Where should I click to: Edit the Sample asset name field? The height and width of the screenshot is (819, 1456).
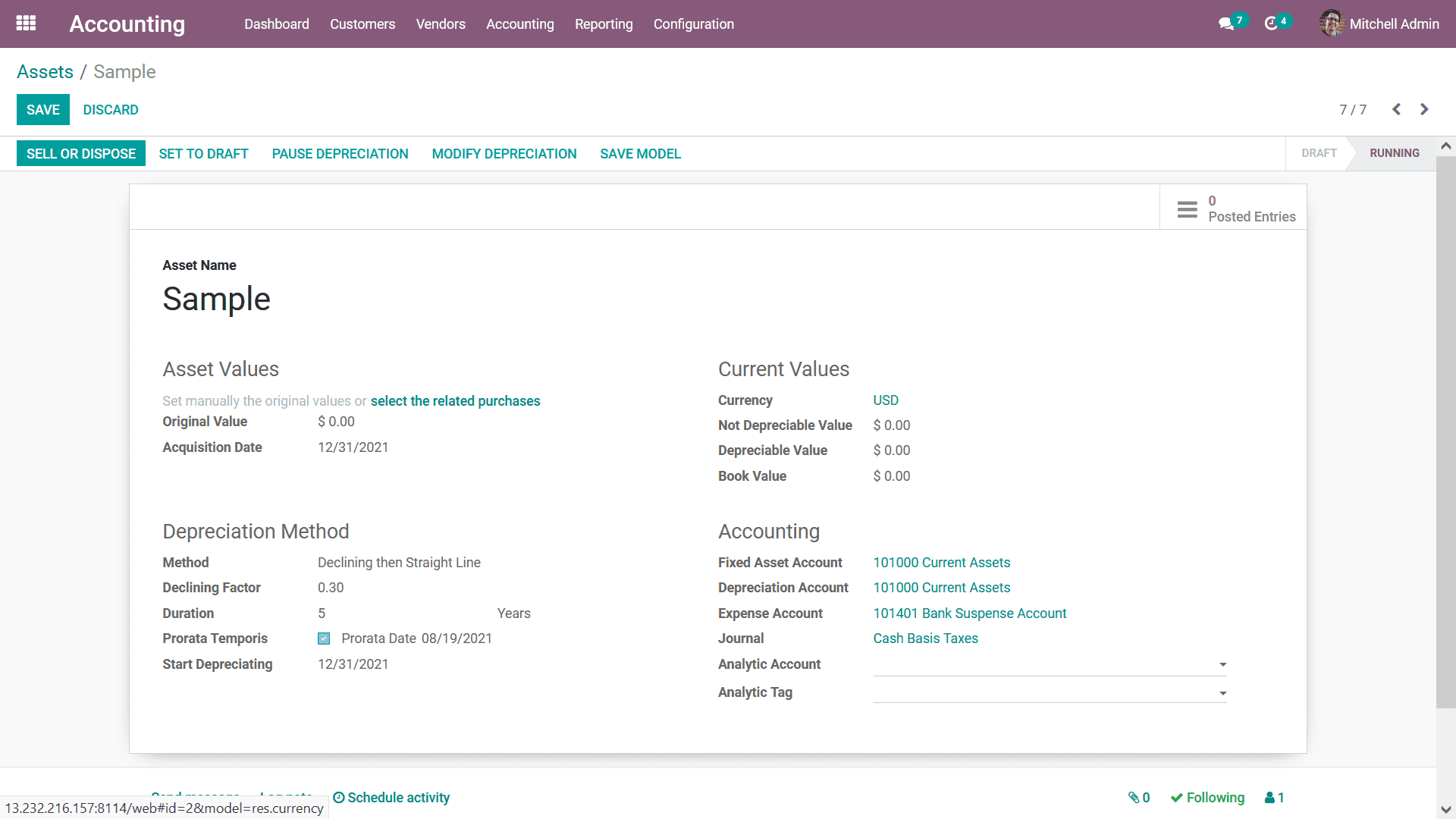(x=216, y=299)
